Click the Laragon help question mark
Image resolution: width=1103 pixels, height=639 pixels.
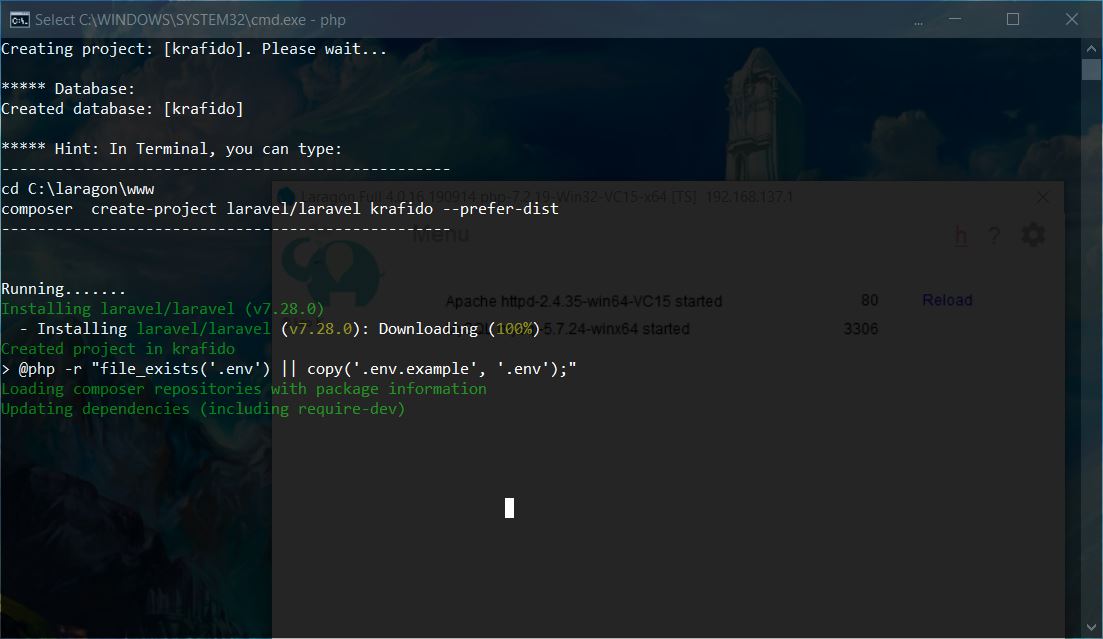(994, 235)
